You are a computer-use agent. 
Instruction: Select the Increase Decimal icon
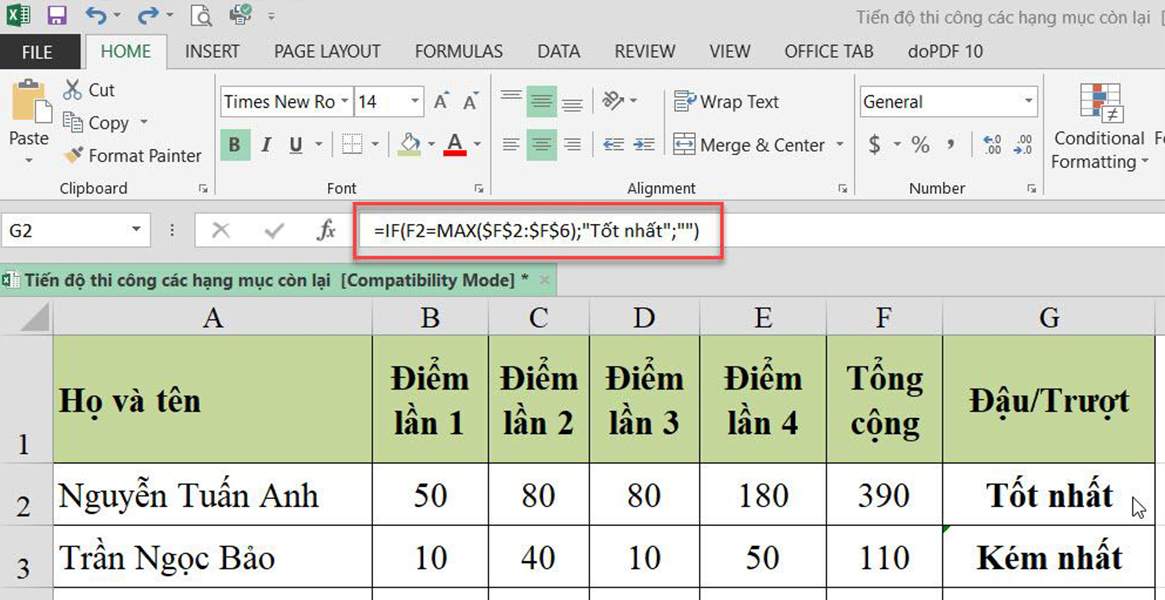(x=990, y=144)
